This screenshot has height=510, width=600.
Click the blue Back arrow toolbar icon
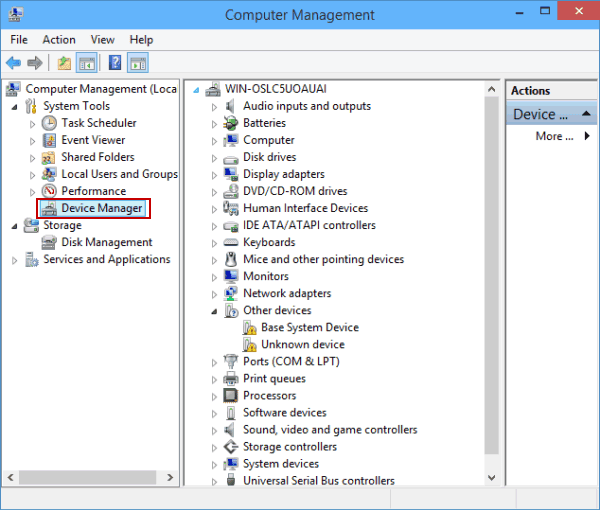tap(14, 63)
